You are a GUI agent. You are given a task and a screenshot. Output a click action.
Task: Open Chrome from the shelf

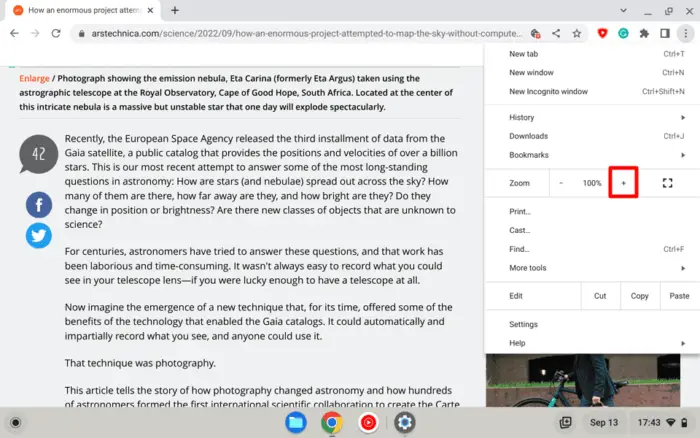332,422
